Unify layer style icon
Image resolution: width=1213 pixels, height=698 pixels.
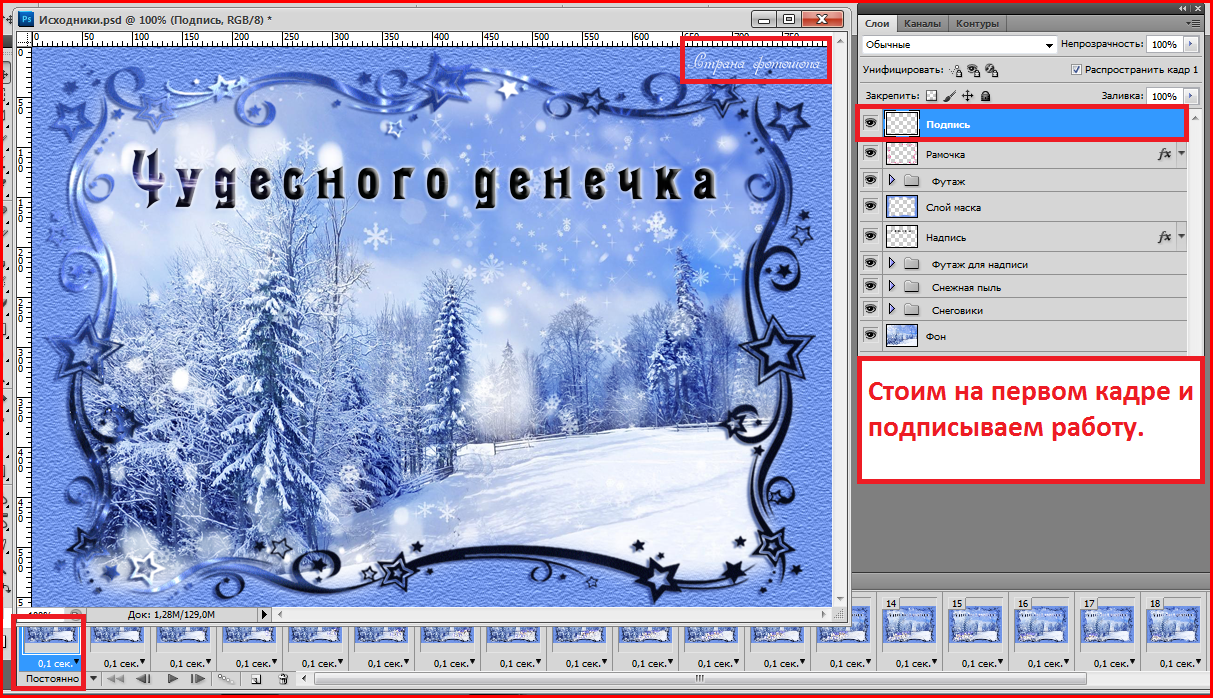pos(991,71)
